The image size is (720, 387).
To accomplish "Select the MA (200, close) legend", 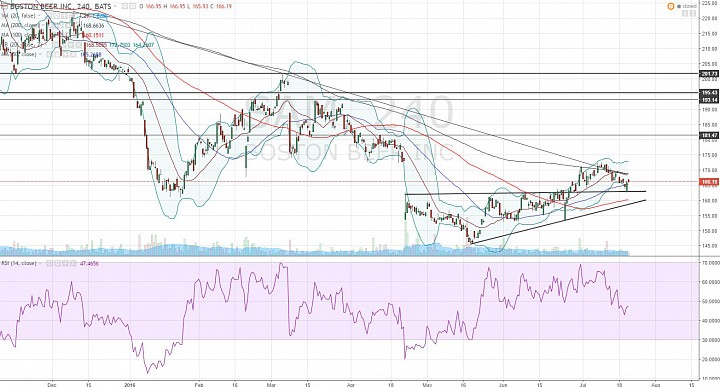I will click(x=20, y=26).
